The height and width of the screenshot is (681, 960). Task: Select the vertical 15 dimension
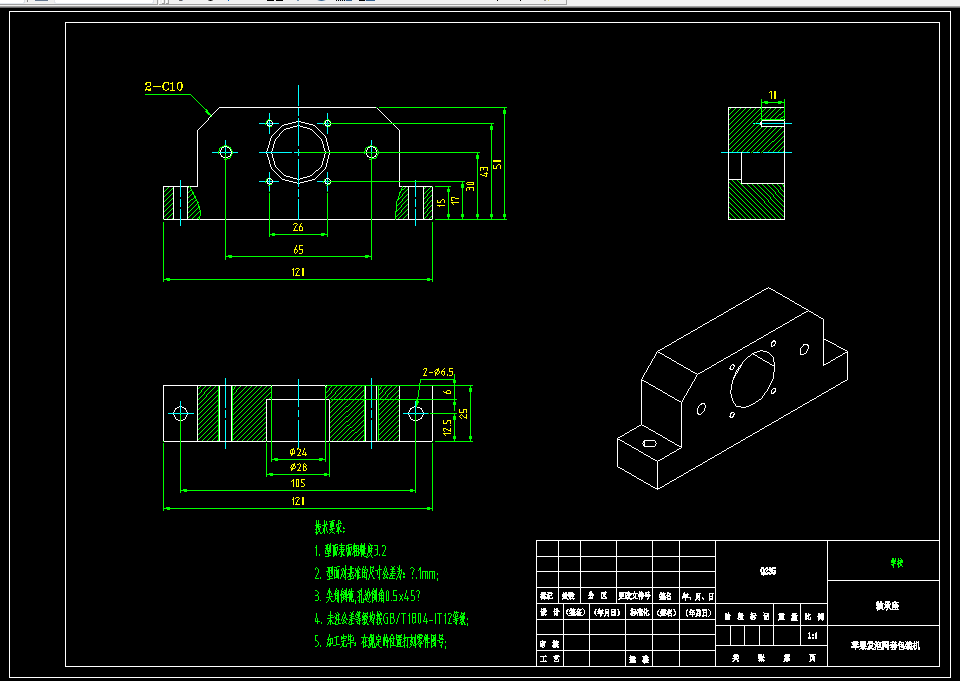[x=441, y=202]
